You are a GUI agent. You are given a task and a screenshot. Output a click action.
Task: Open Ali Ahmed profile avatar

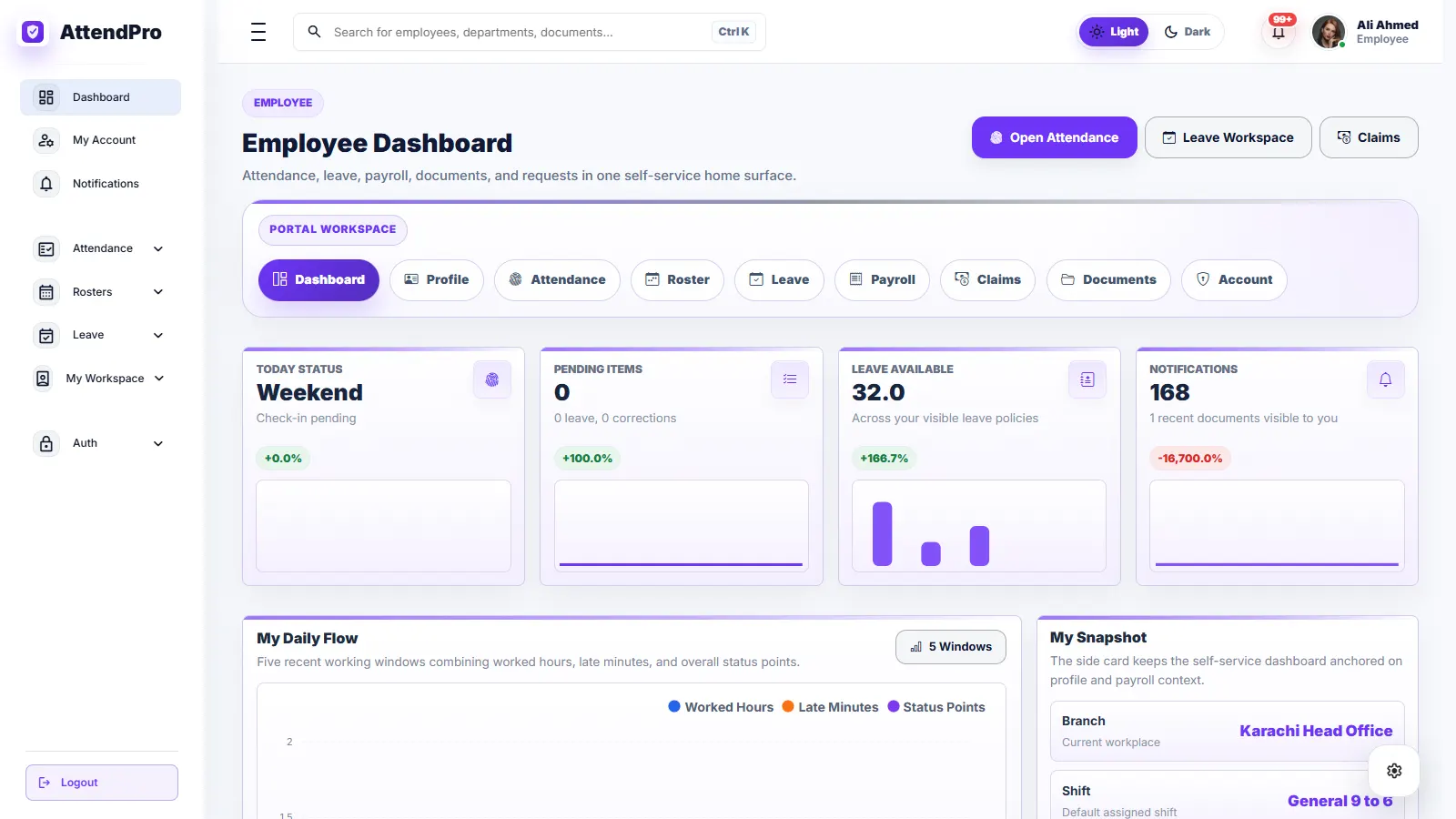(1329, 32)
